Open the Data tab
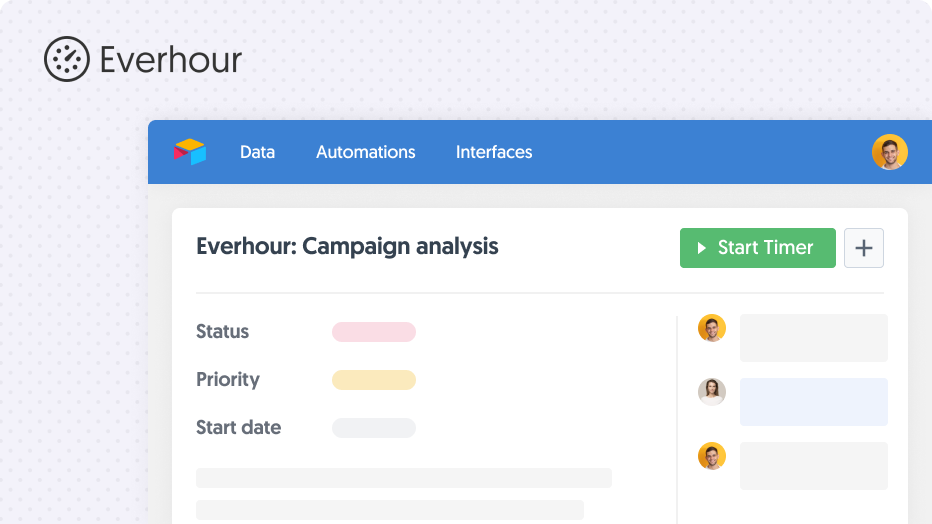The height and width of the screenshot is (524, 932). point(257,152)
